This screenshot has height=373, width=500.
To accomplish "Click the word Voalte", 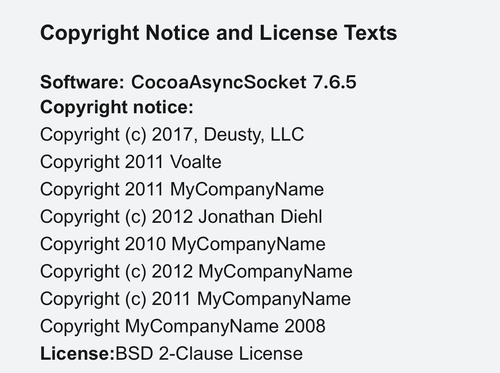I will (x=196, y=162).
